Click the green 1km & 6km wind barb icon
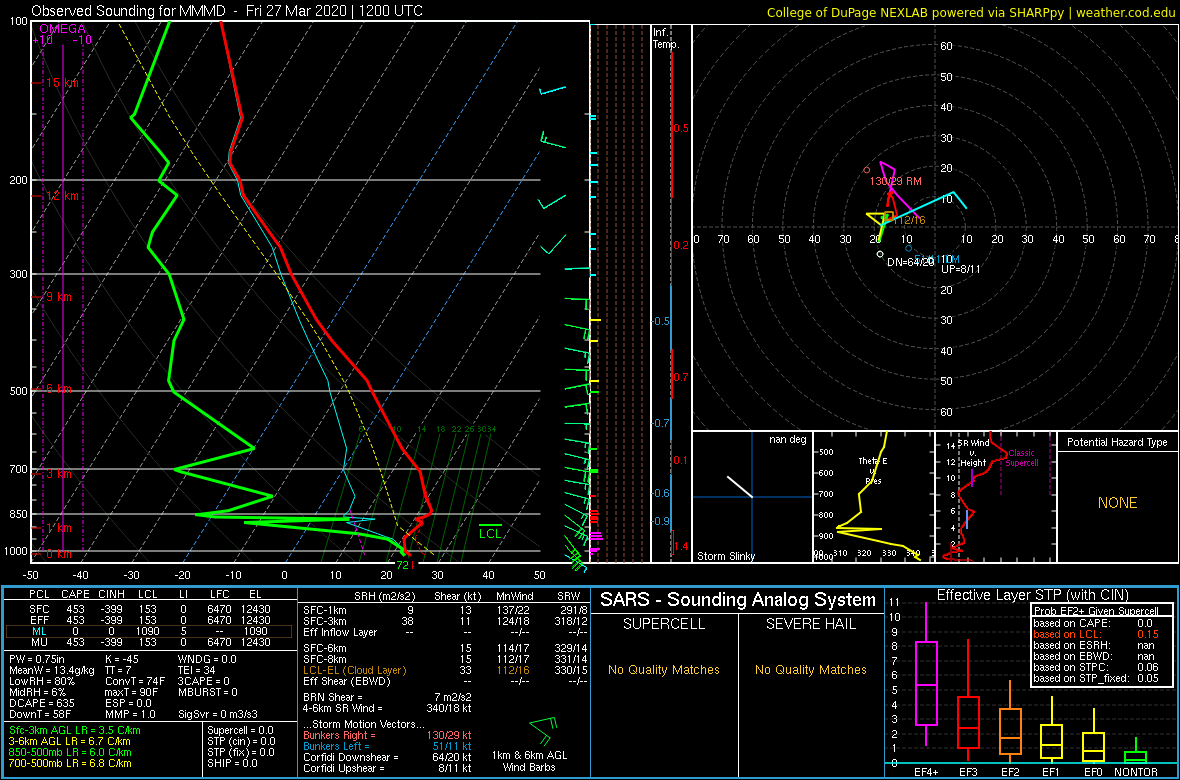 [543, 732]
